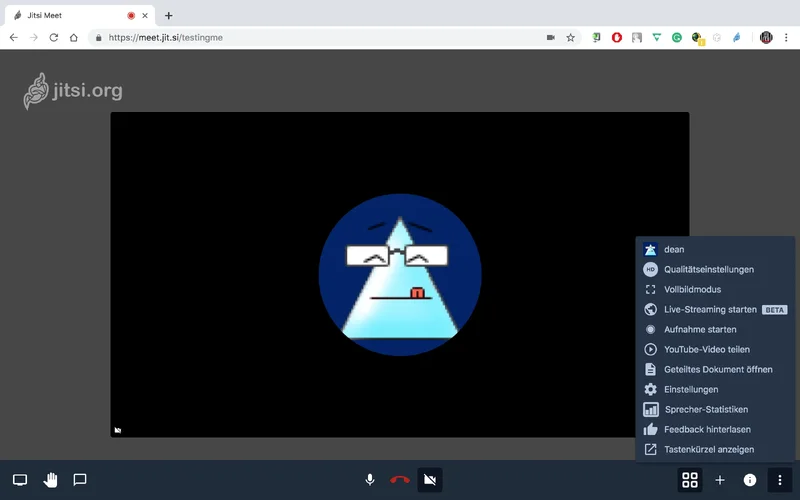Open the Chrome three-dot menu
Screen dimensions: 800x500
[x=786, y=37]
